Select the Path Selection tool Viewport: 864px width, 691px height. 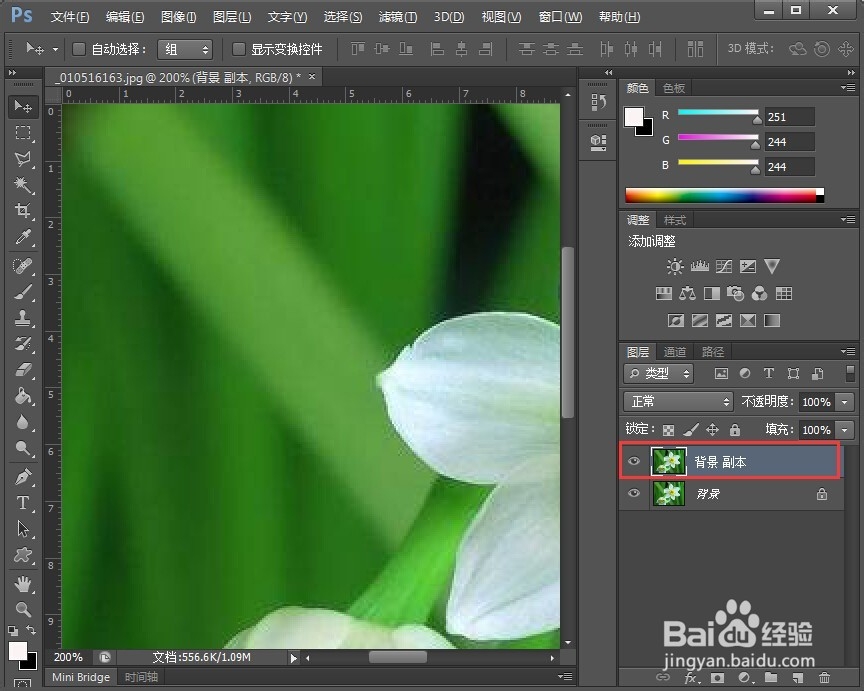click(x=23, y=529)
